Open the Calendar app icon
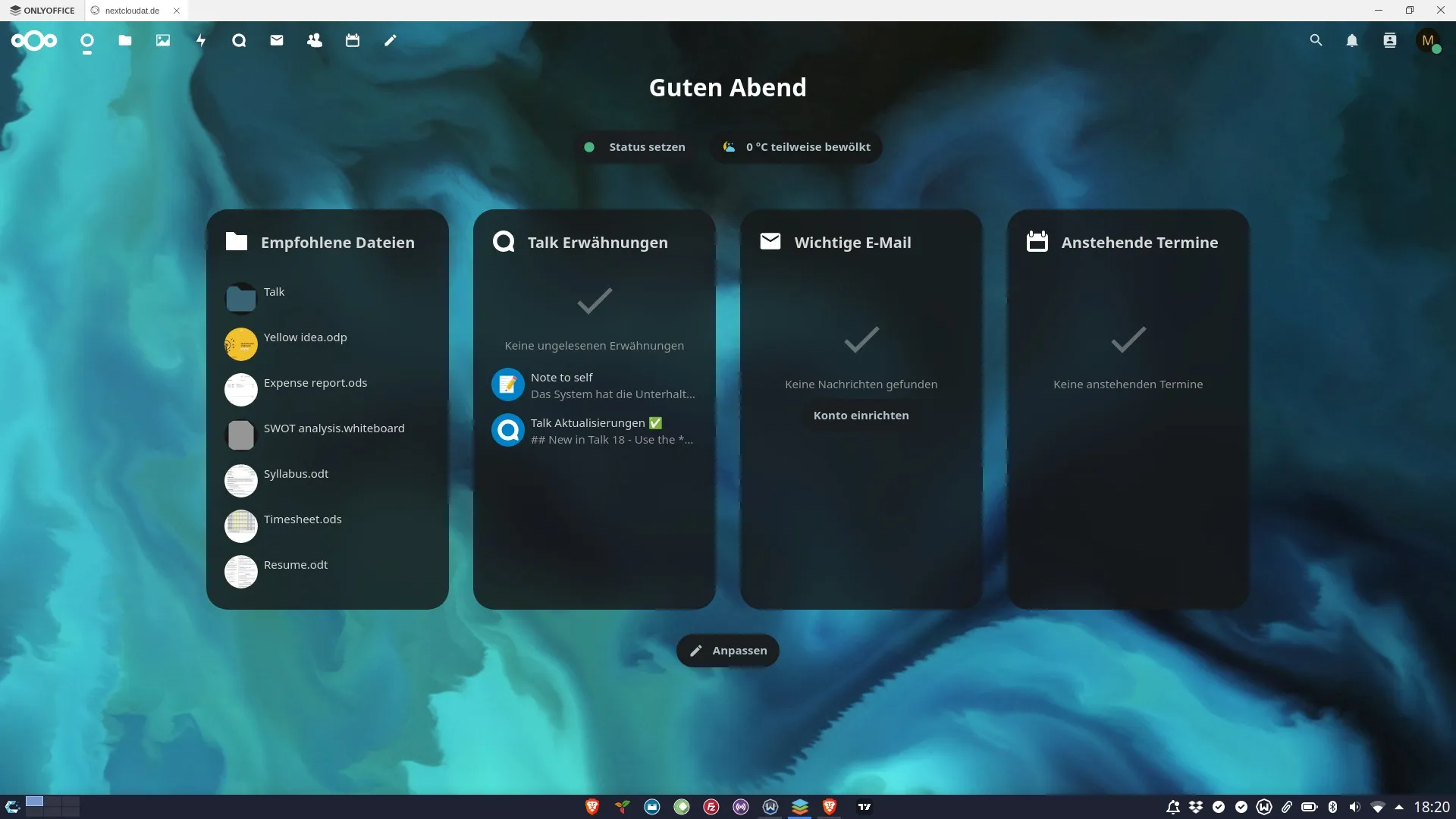Viewport: 1456px width, 819px height. tap(353, 40)
